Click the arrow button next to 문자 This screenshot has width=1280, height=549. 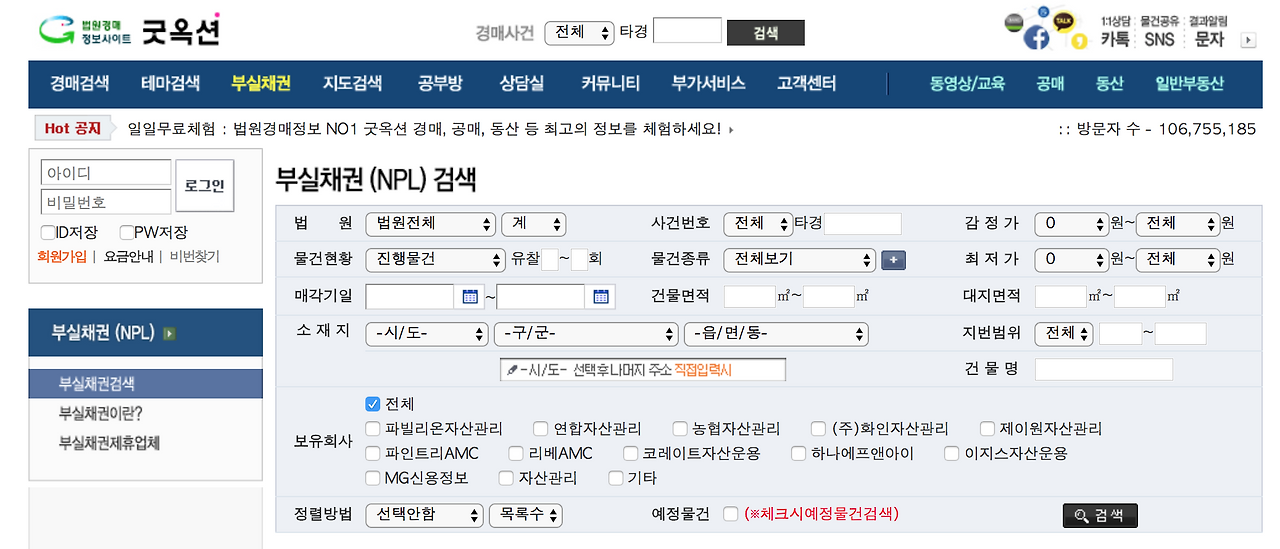[1248, 40]
